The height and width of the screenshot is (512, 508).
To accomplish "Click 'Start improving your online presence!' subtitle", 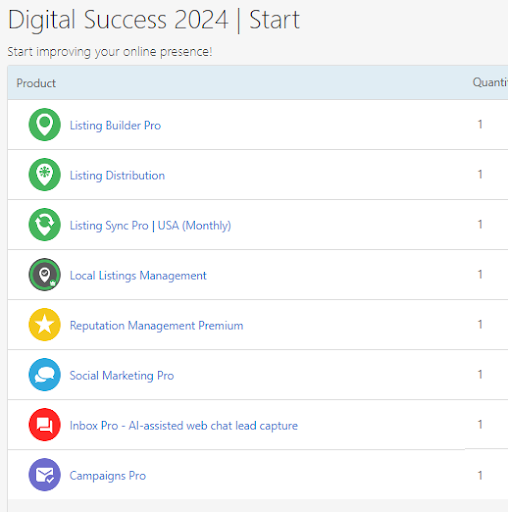I will [110, 52].
